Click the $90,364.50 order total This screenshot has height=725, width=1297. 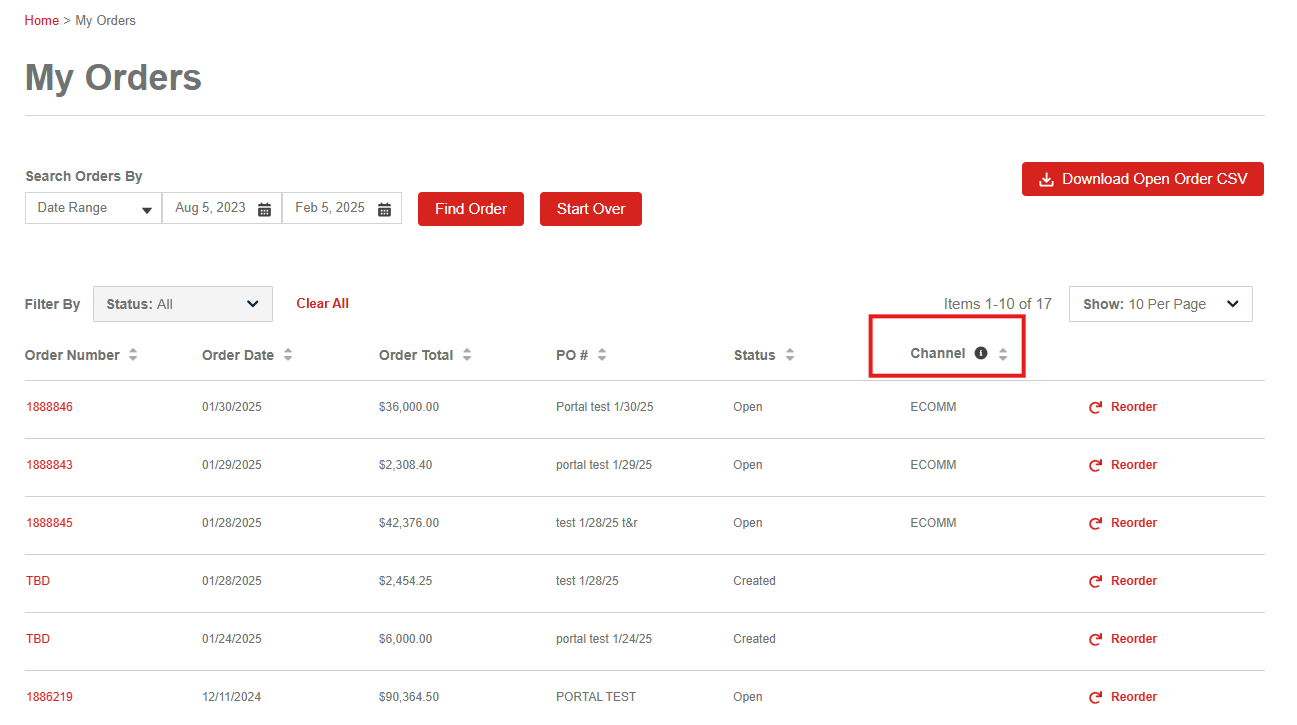pos(409,697)
